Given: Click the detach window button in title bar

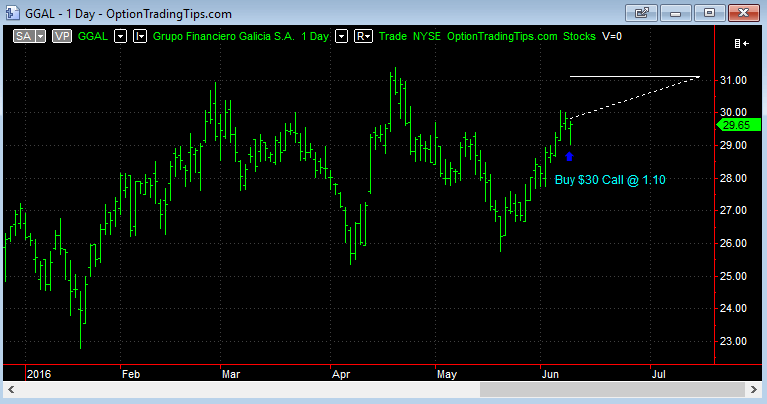Looking at the screenshot, I should tap(641, 13).
